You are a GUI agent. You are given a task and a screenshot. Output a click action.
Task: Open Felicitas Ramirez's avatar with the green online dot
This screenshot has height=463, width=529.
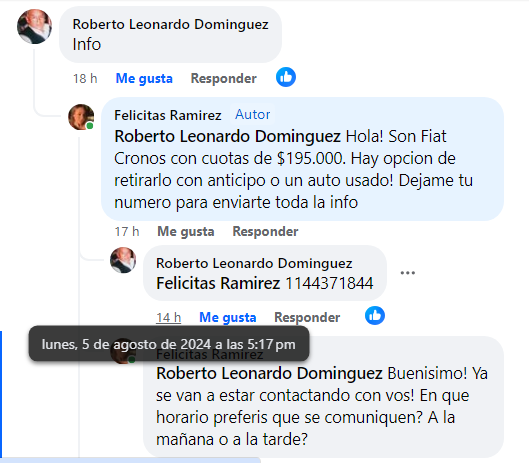pos(81,117)
